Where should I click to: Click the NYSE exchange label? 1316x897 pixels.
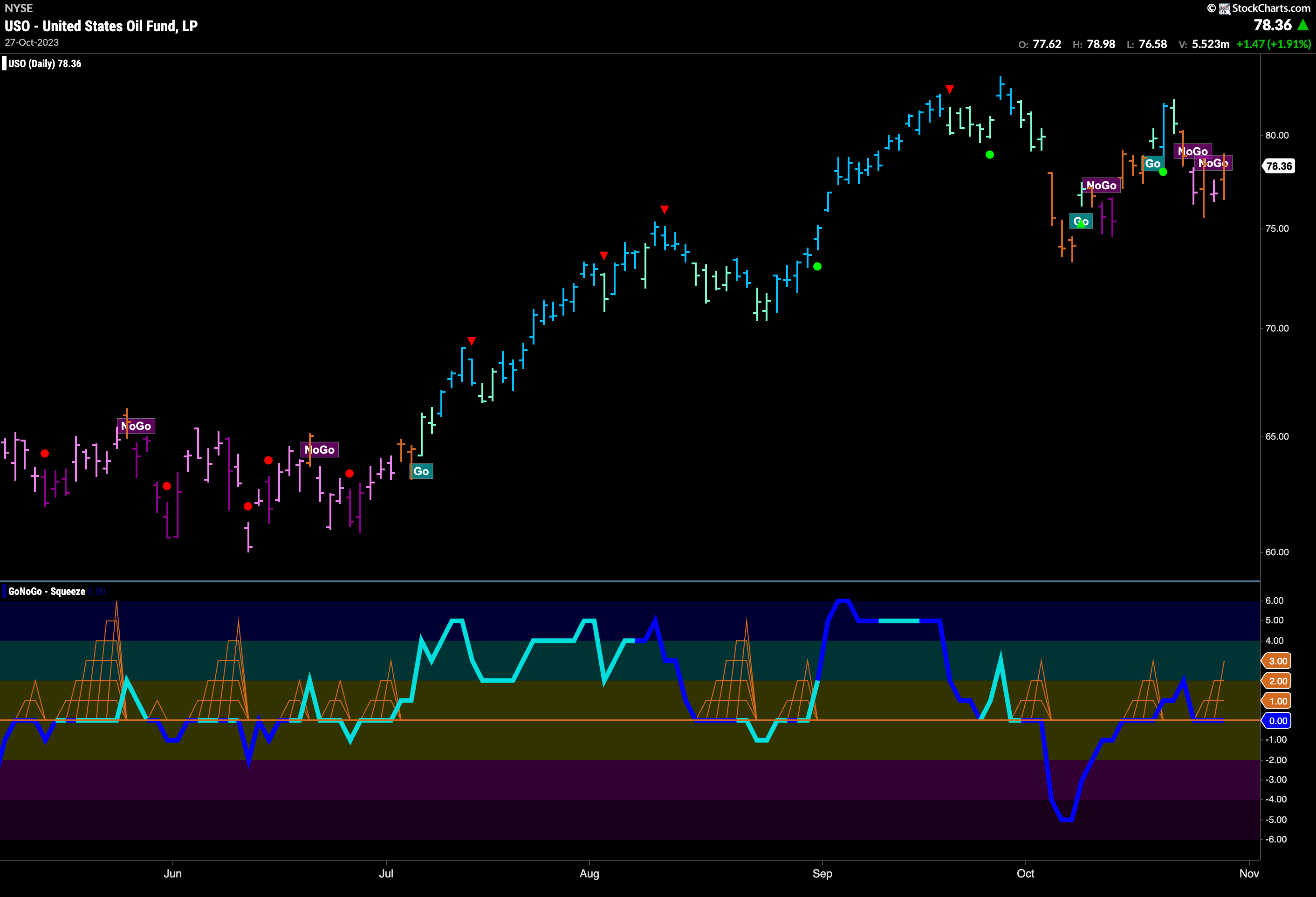(x=19, y=8)
